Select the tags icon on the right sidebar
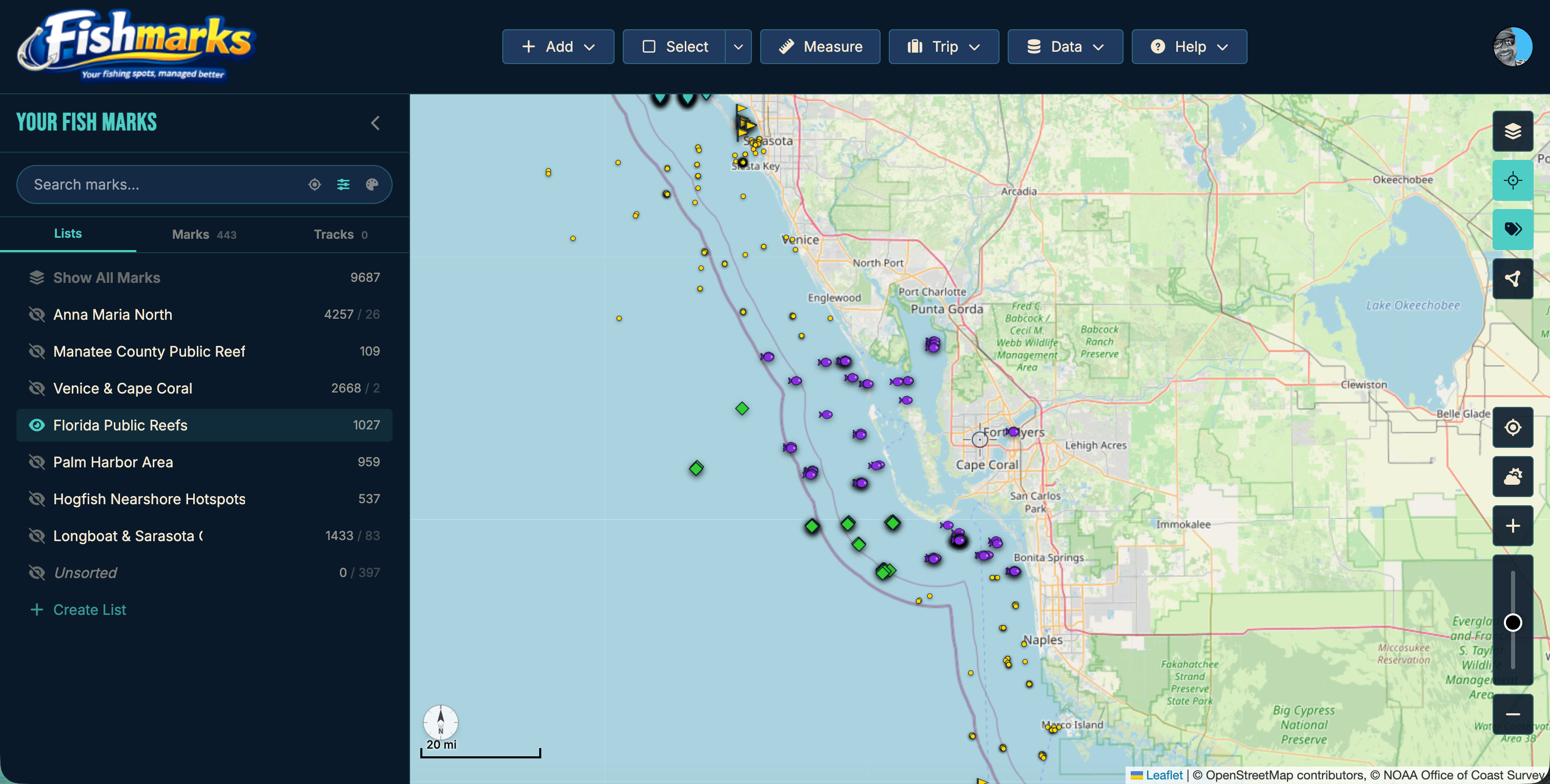The height and width of the screenshot is (784, 1550). pyautogui.click(x=1513, y=229)
